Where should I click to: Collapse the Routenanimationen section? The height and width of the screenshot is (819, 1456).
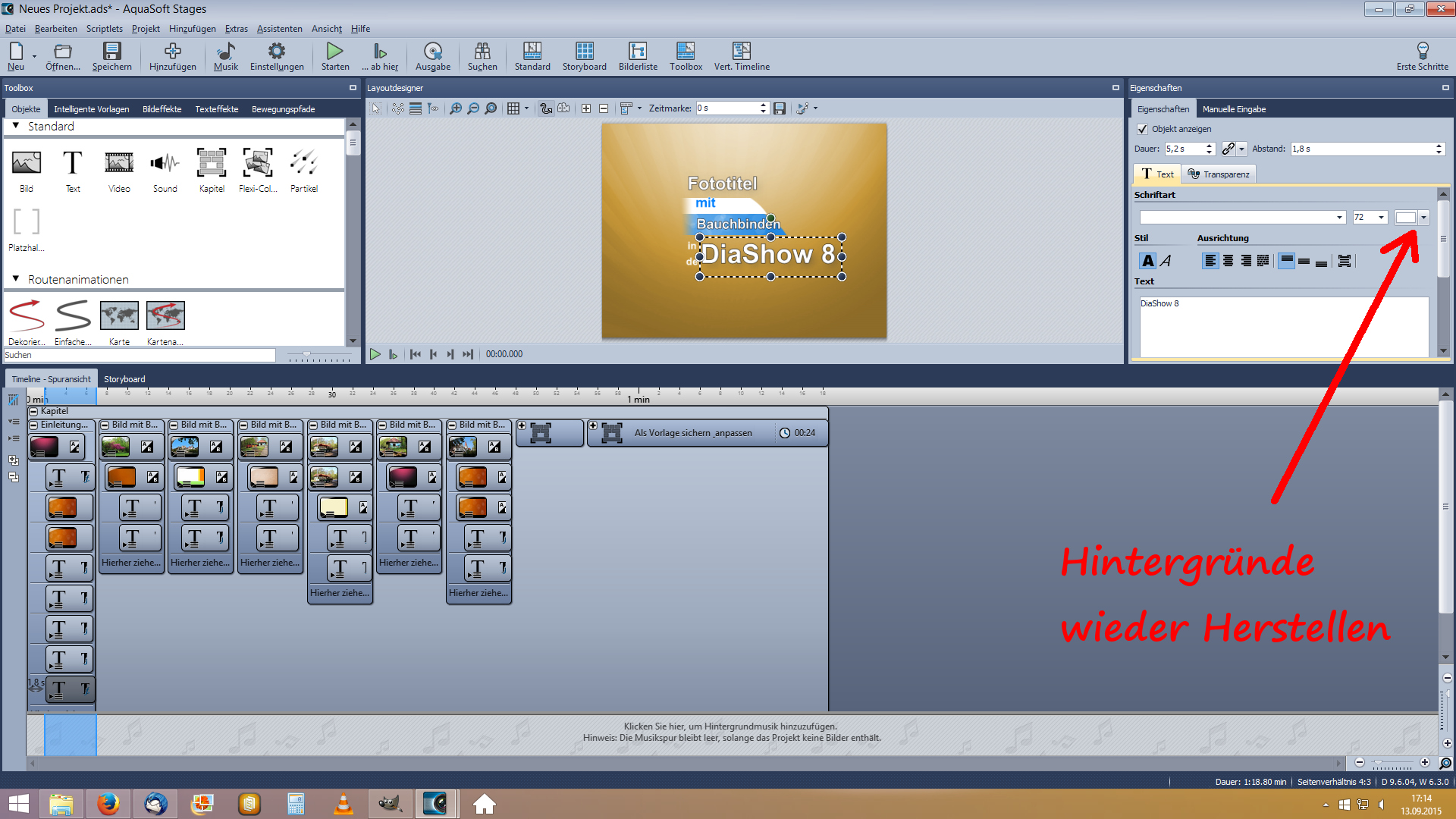tap(16, 279)
